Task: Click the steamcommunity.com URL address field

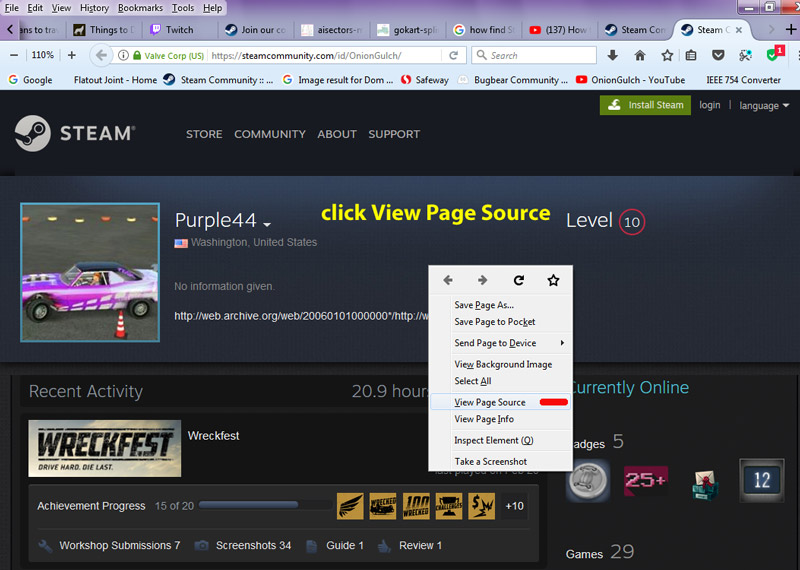Action: coord(306,55)
